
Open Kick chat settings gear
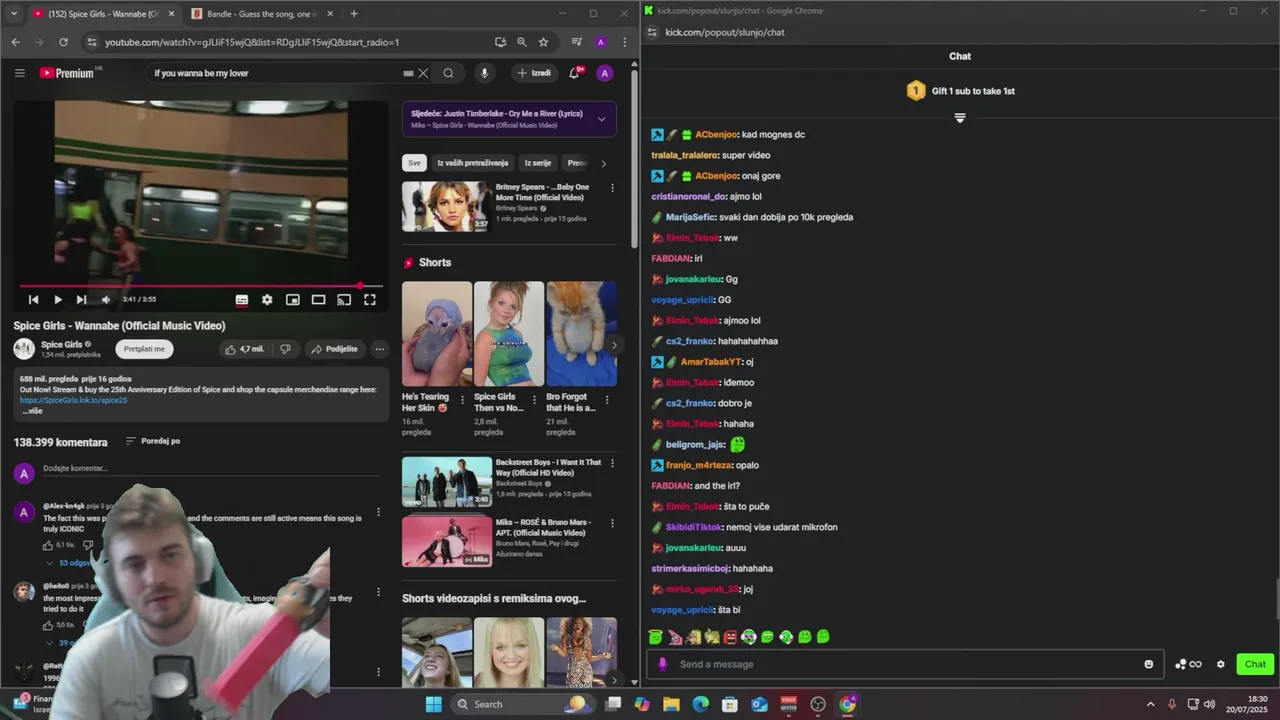[x=1220, y=664]
